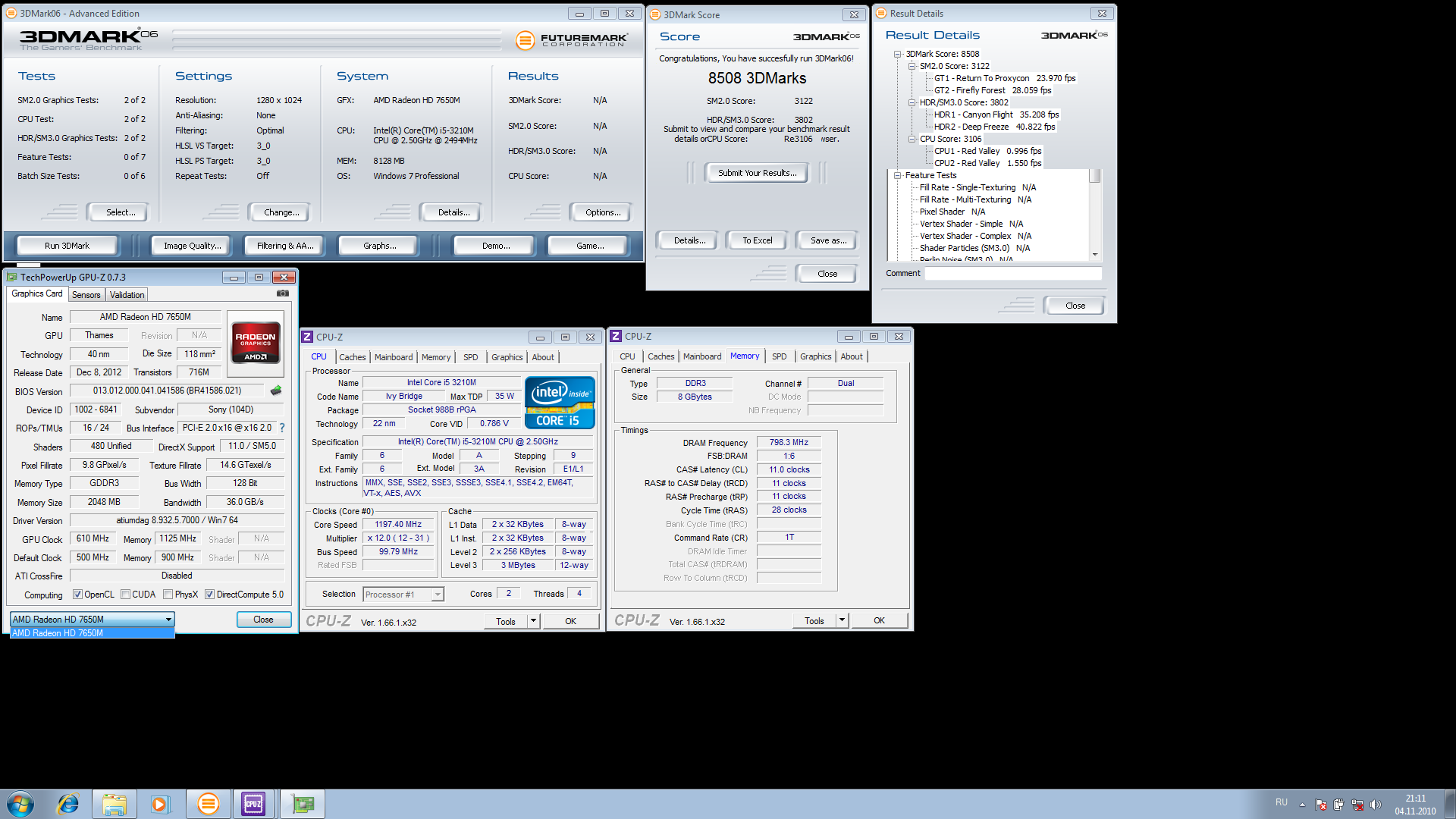Toggle the DirectCompute 5.0 checkbox
Viewport: 1456px width, 819px height.
click(209, 595)
